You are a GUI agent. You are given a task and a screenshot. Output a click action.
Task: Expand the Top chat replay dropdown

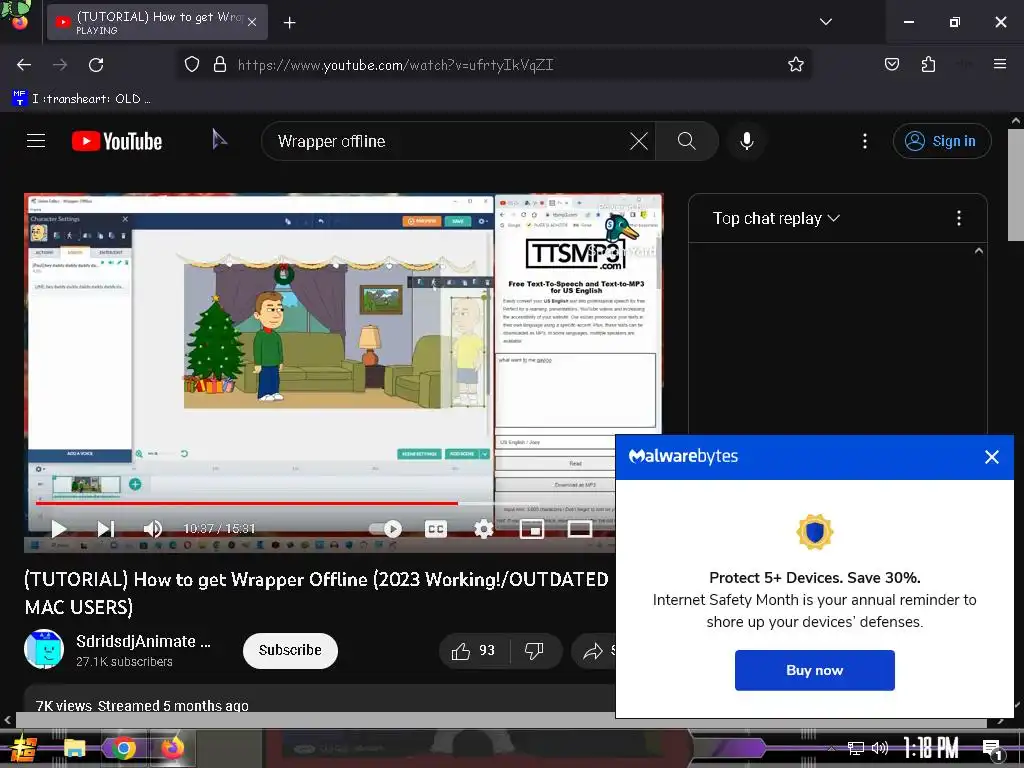pyautogui.click(x=776, y=218)
